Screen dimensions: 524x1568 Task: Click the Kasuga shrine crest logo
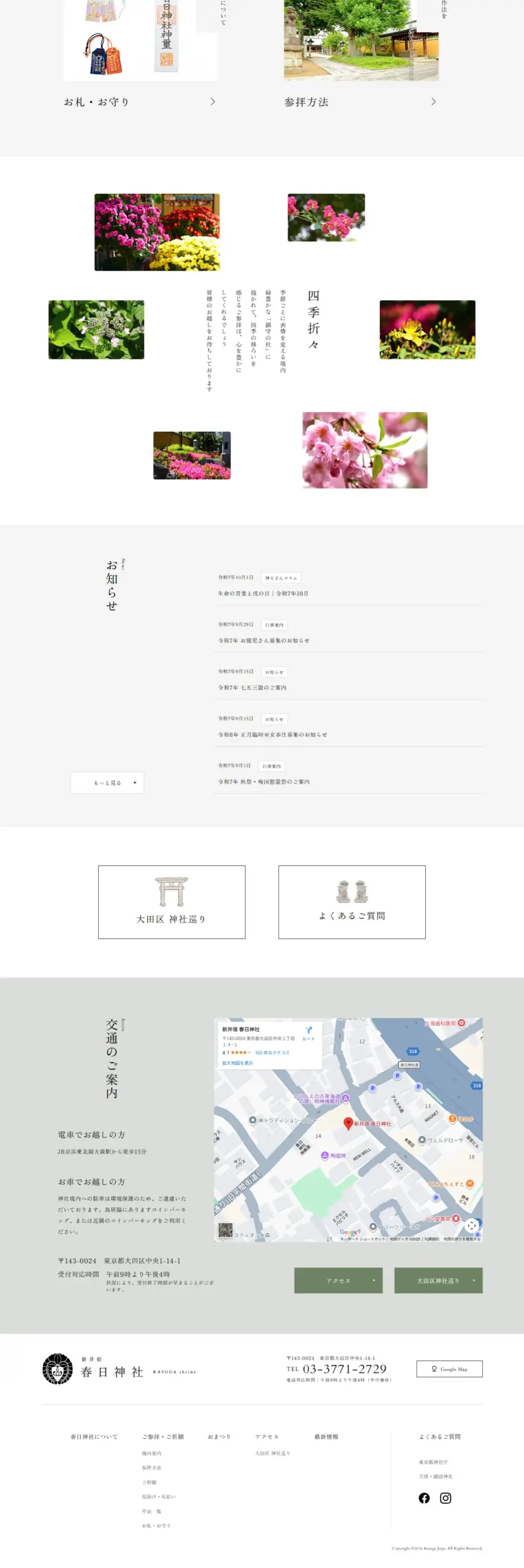tap(58, 1368)
